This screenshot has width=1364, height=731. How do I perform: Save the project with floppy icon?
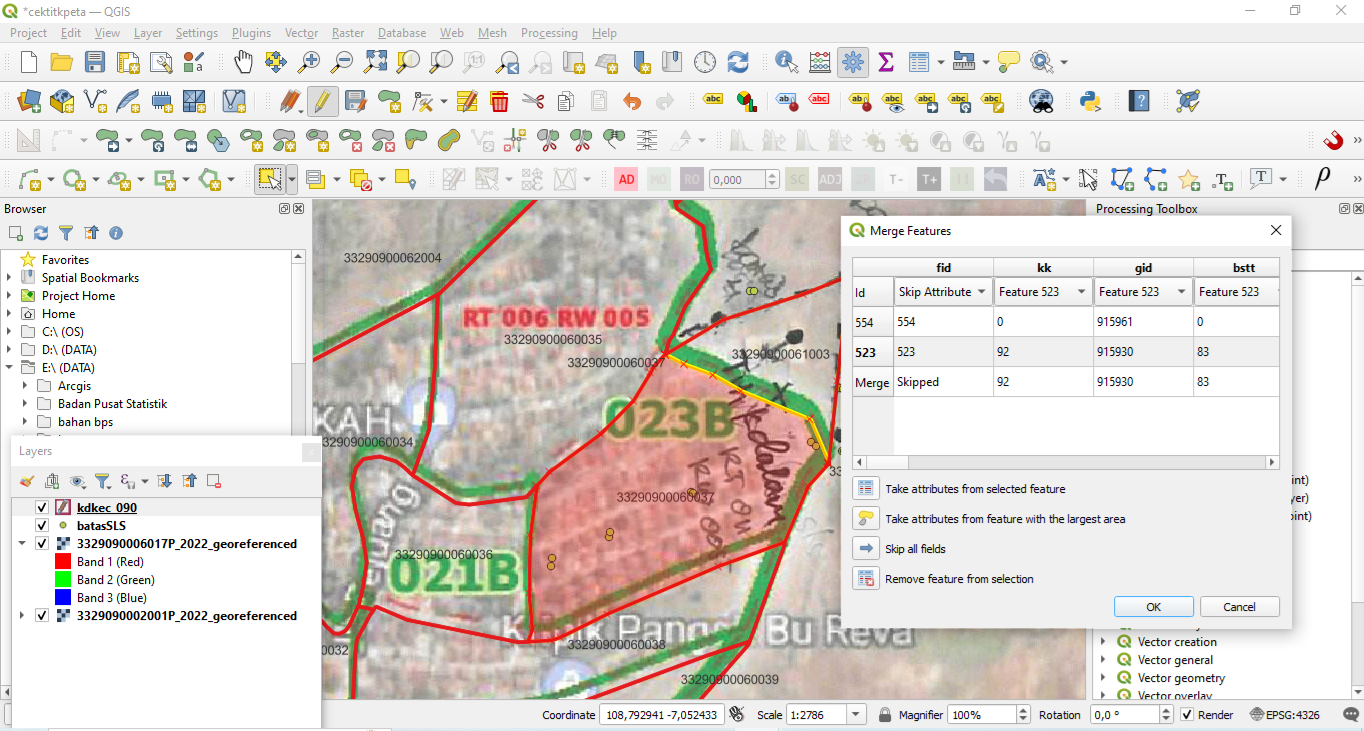point(94,62)
